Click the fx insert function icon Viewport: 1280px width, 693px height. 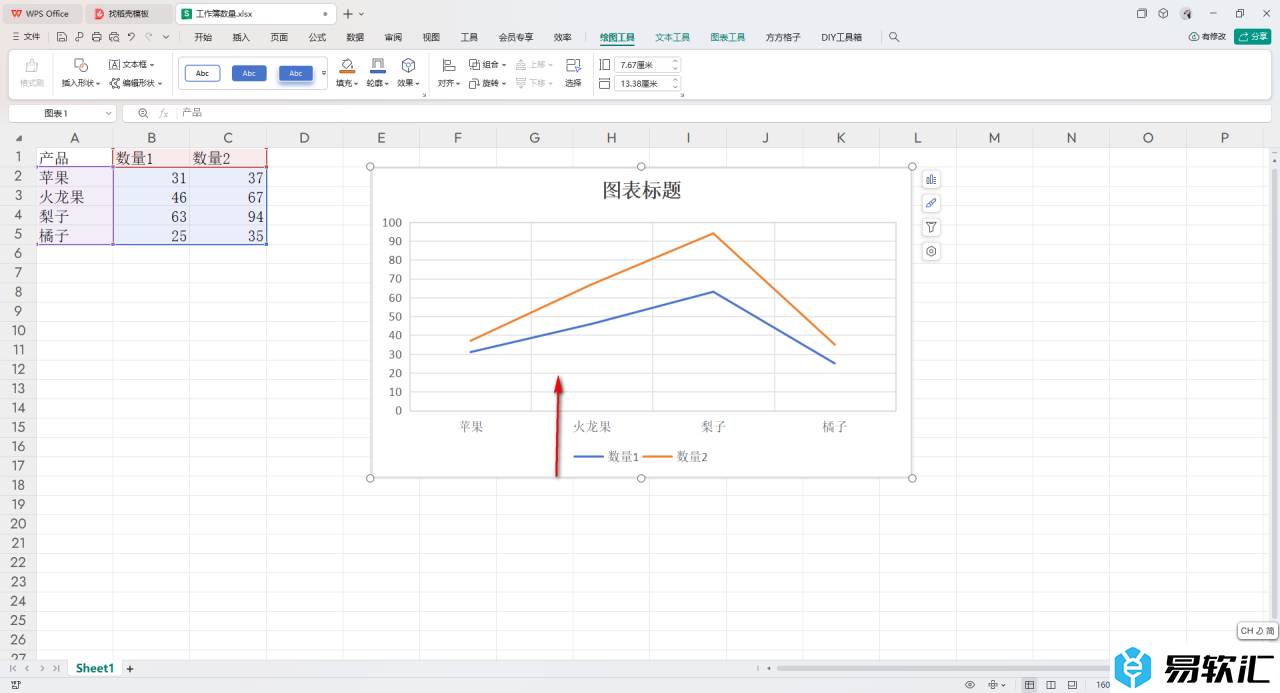(164, 113)
